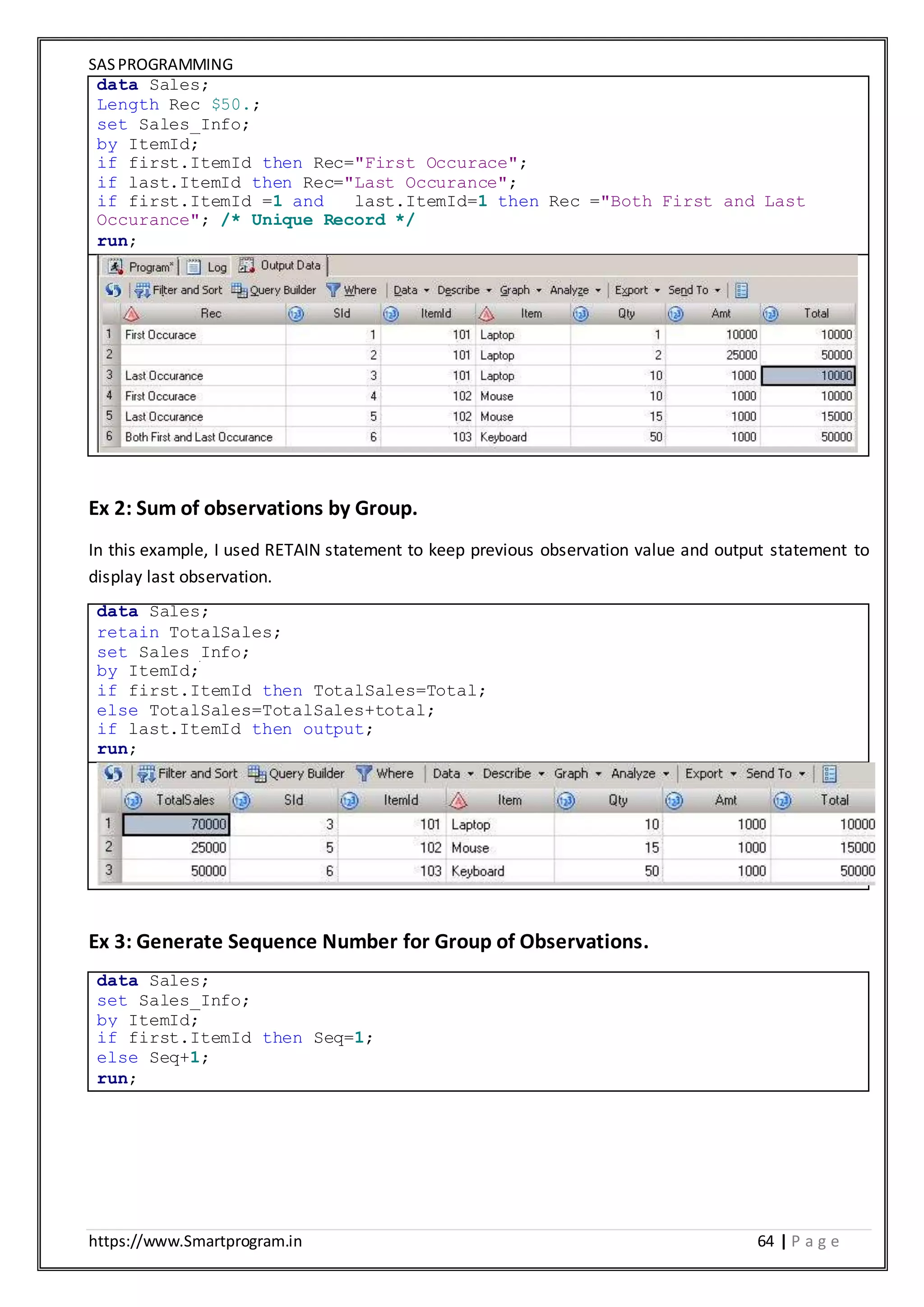Expand the Graph dropdown in upper toolbar
Image resolution: width=924 pixels, height=1307 pixels.
520,290
